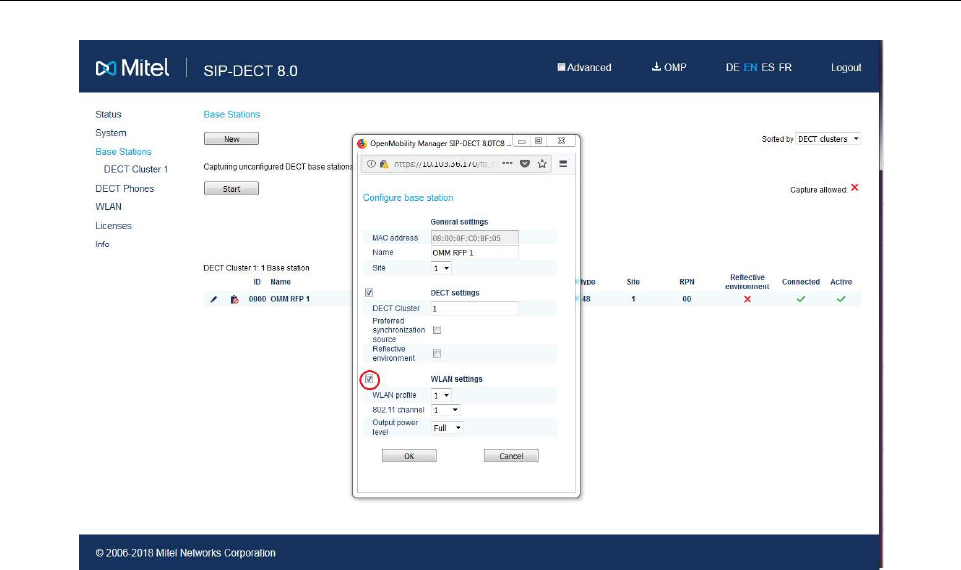Viewport: 961px width, 570px height.
Task: Open DECT Phones in sidebar
Action: click(124, 189)
